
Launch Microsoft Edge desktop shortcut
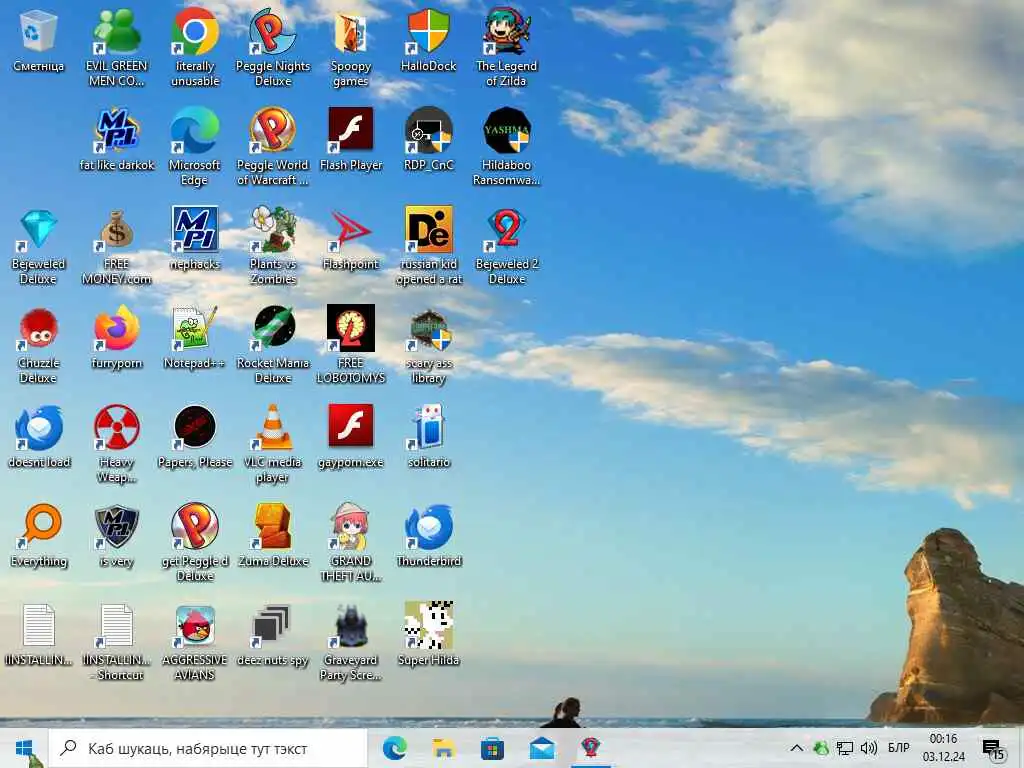tap(195, 146)
